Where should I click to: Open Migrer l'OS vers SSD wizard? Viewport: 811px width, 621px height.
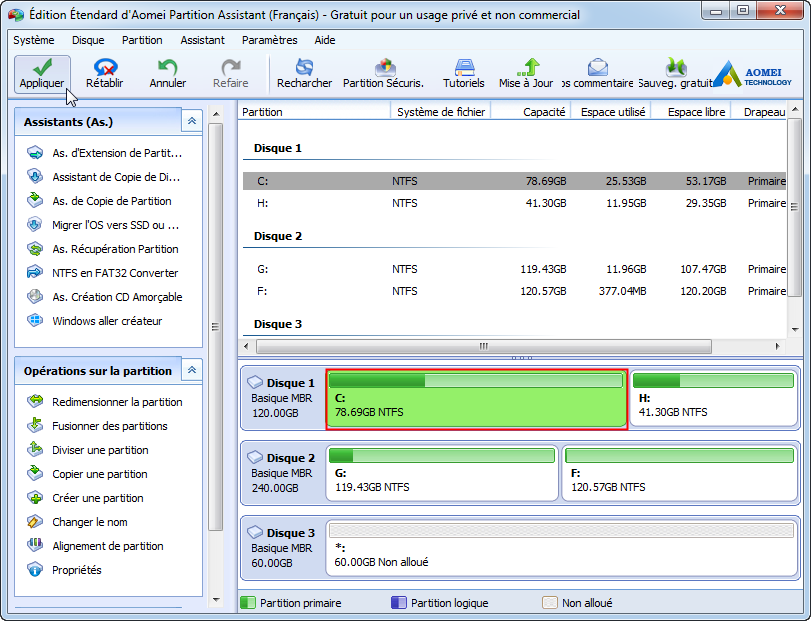103,225
